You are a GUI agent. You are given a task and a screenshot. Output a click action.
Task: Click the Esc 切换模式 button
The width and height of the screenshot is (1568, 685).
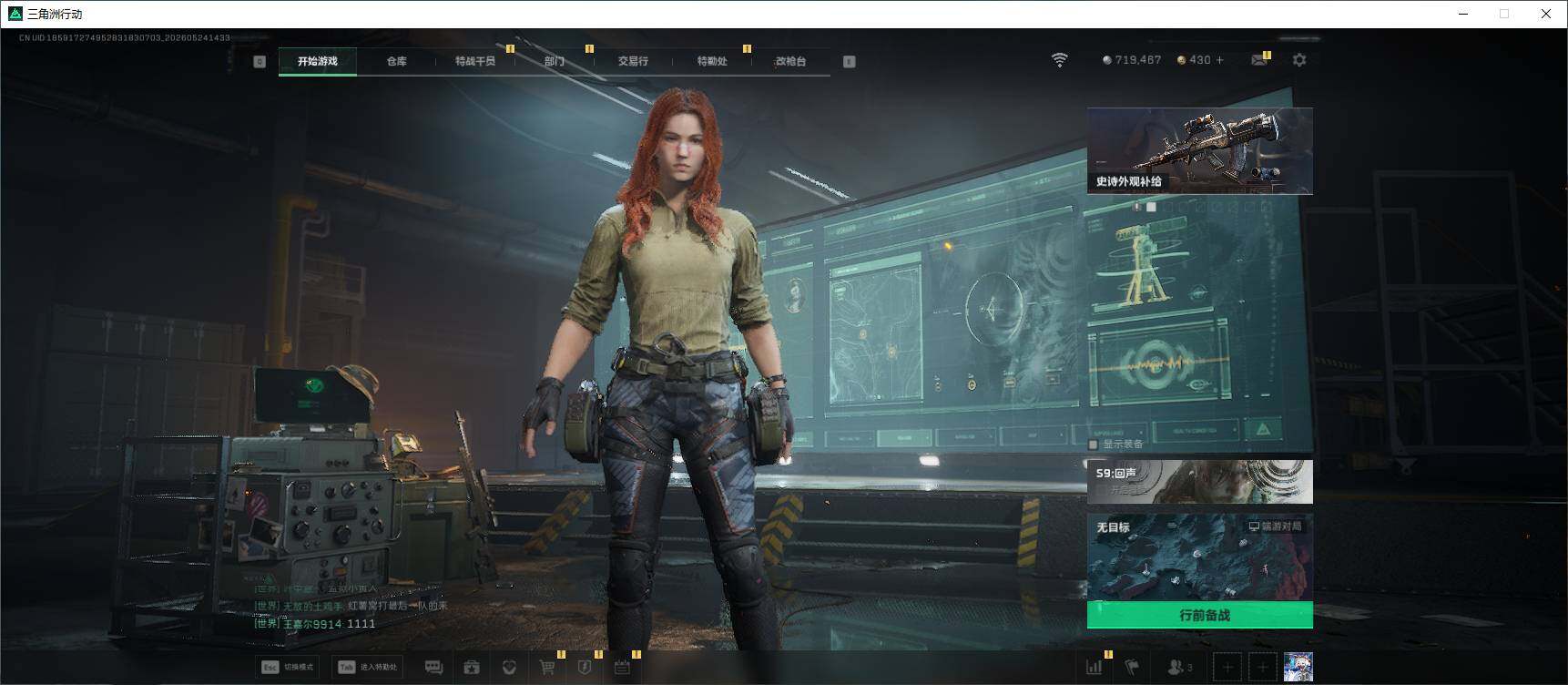(x=288, y=667)
